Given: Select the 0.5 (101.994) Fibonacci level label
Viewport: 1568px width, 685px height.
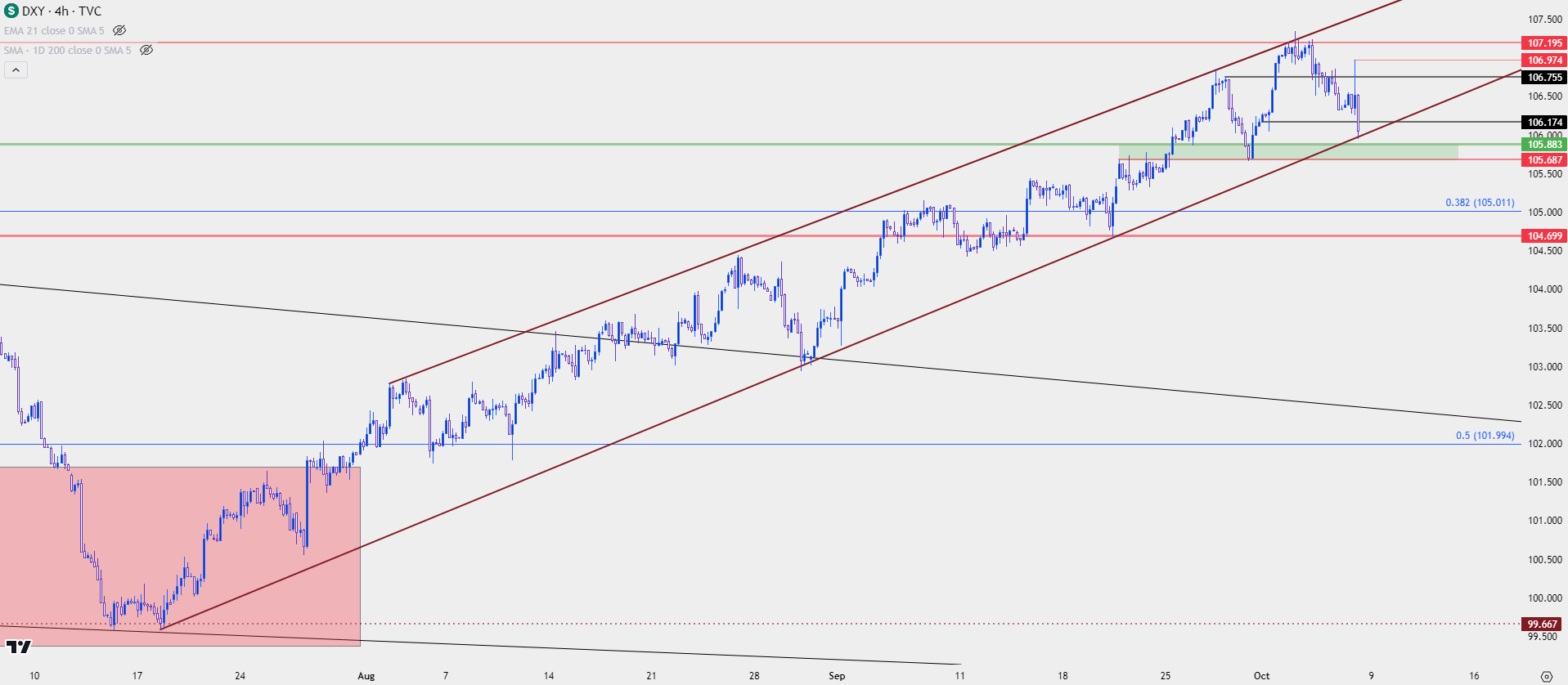Looking at the screenshot, I should point(1485,435).
